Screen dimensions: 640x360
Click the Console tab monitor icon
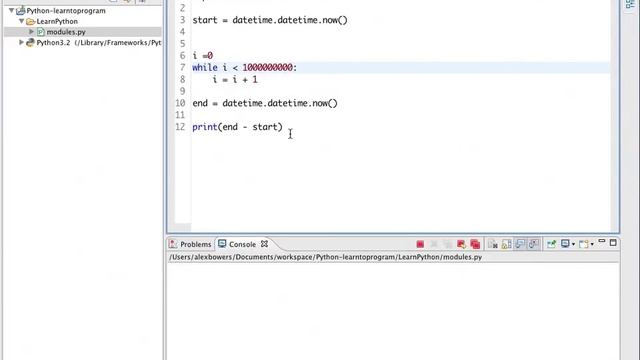(222, 244)
